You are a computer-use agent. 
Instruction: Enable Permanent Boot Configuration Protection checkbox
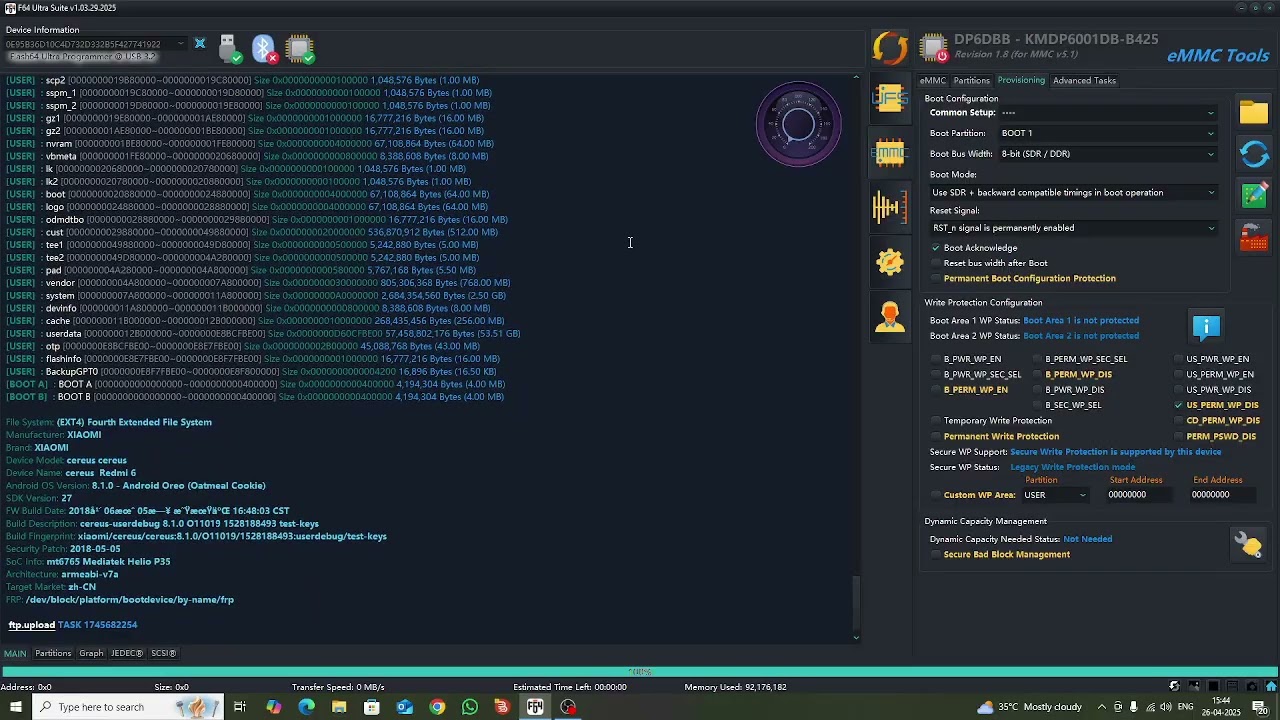936,279
